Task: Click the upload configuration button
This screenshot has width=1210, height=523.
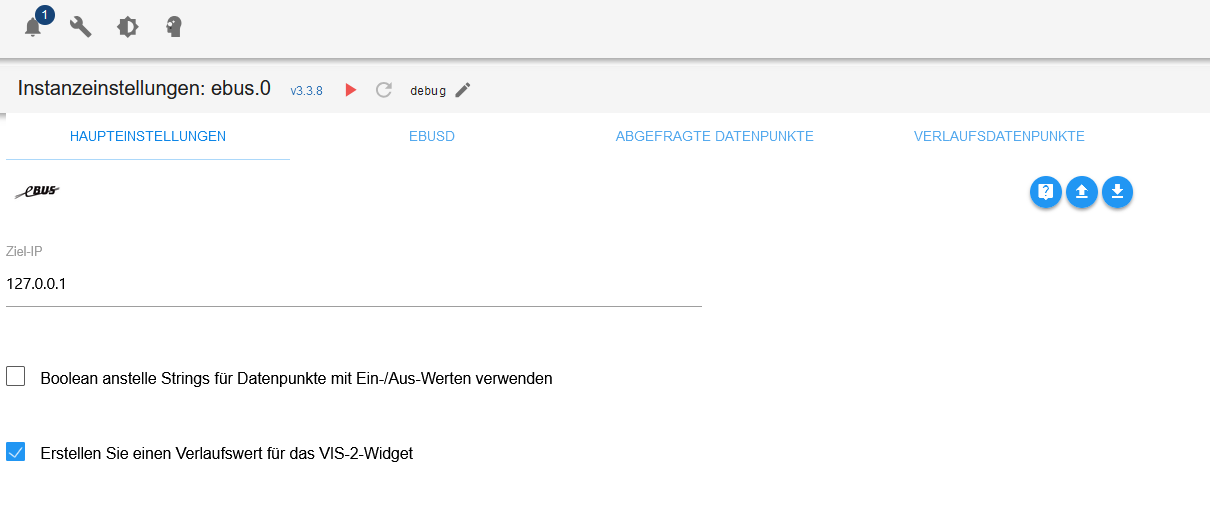Action: point(1081,192)
